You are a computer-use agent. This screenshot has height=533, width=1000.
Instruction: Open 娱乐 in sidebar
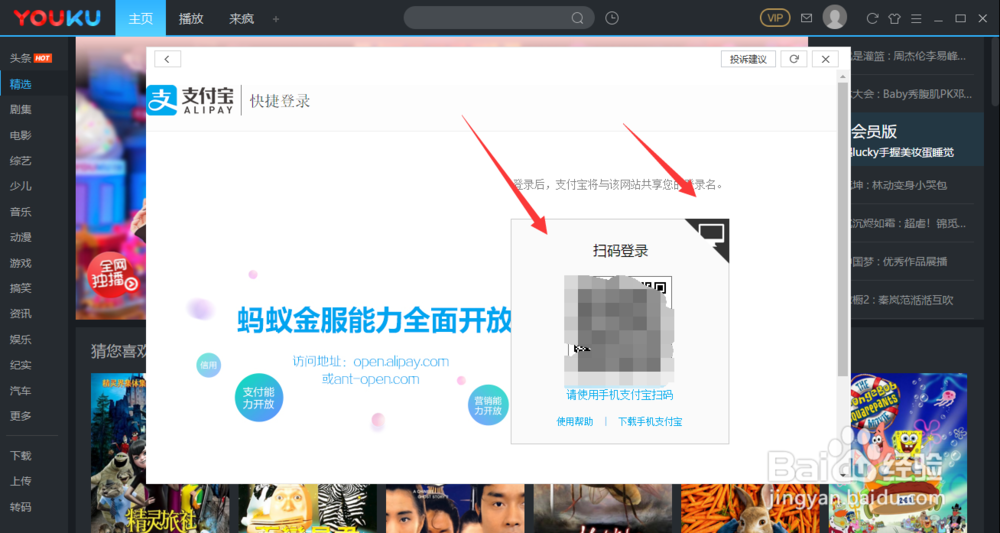21,339
